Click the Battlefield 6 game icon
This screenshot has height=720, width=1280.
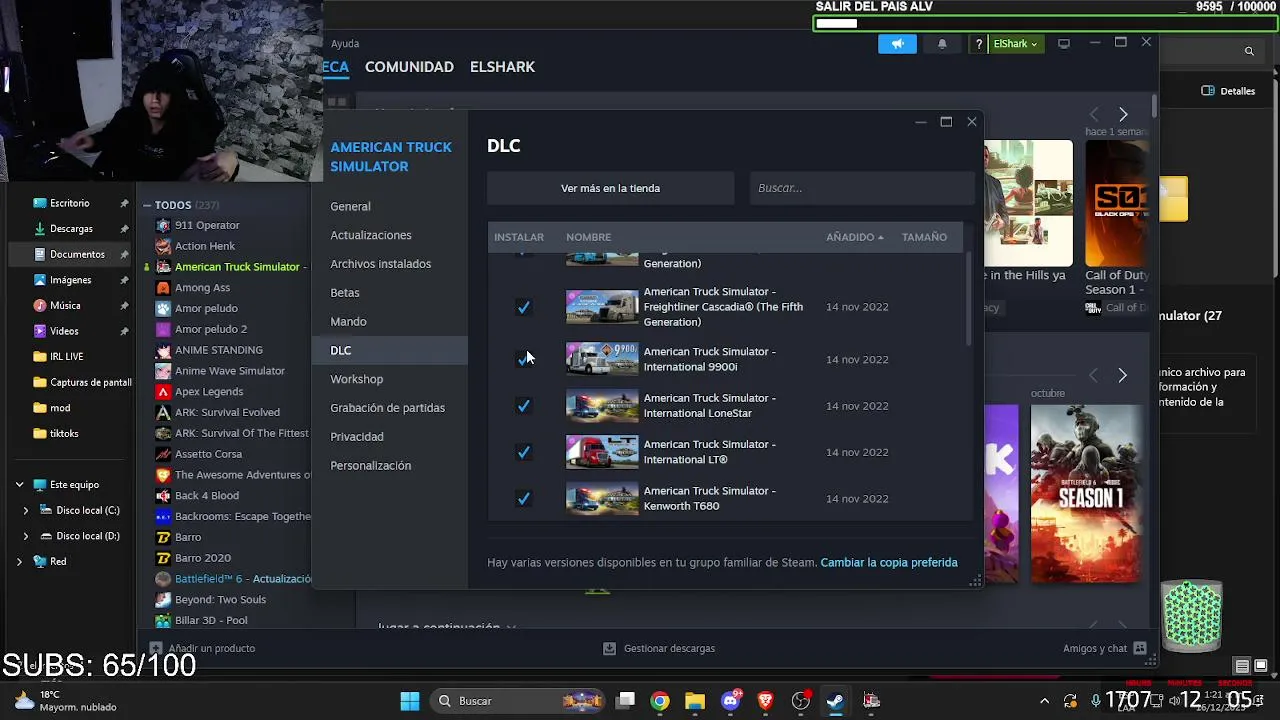(163, 579)
